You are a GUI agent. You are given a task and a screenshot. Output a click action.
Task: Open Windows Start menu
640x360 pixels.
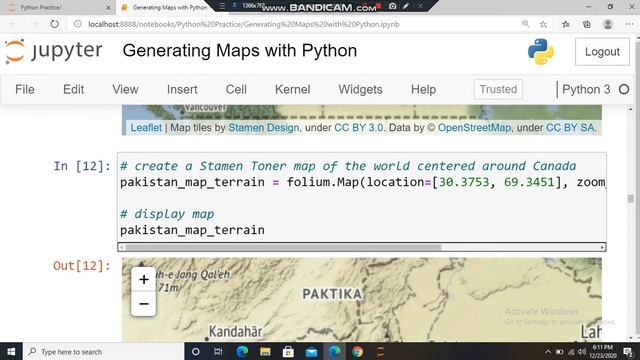point(11,351)
